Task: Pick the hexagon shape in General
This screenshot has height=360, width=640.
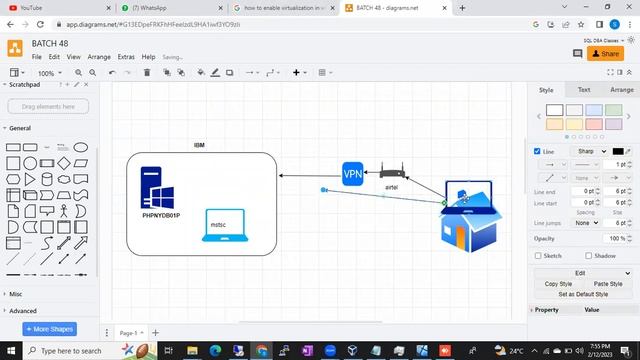Action: [13, 179]
